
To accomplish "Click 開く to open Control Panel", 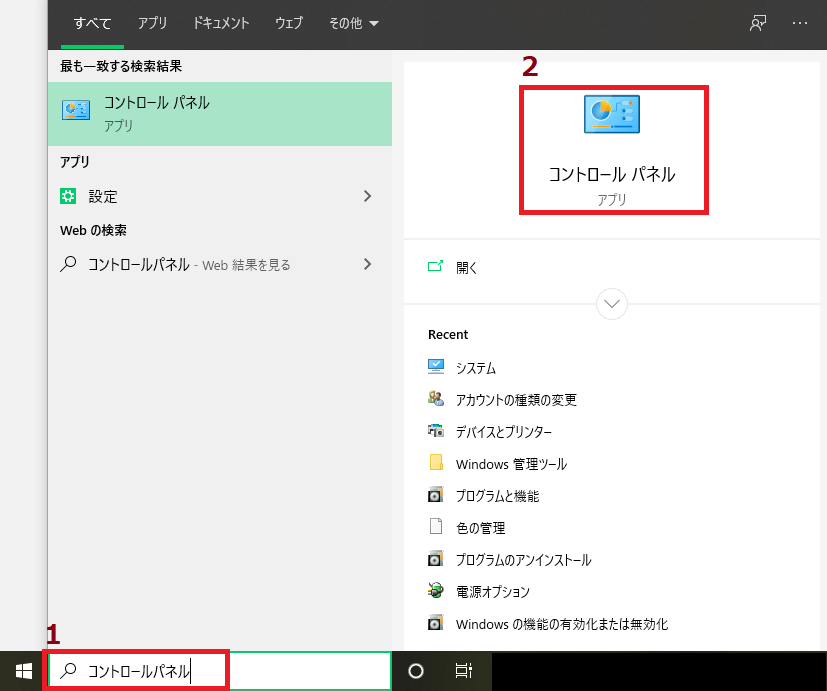I will [x=467, y=267].
